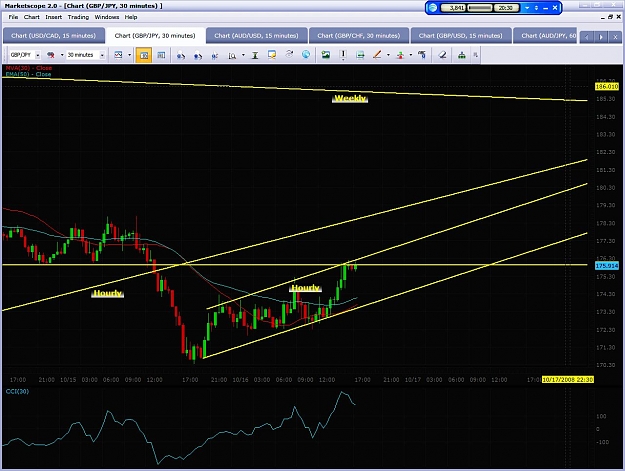Select the Weekly trendline label
Screen dimensions: 625x471
(x=350, y=98)
